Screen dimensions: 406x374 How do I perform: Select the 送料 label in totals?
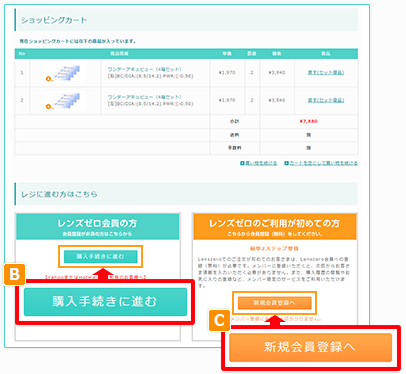coord(234,135)
